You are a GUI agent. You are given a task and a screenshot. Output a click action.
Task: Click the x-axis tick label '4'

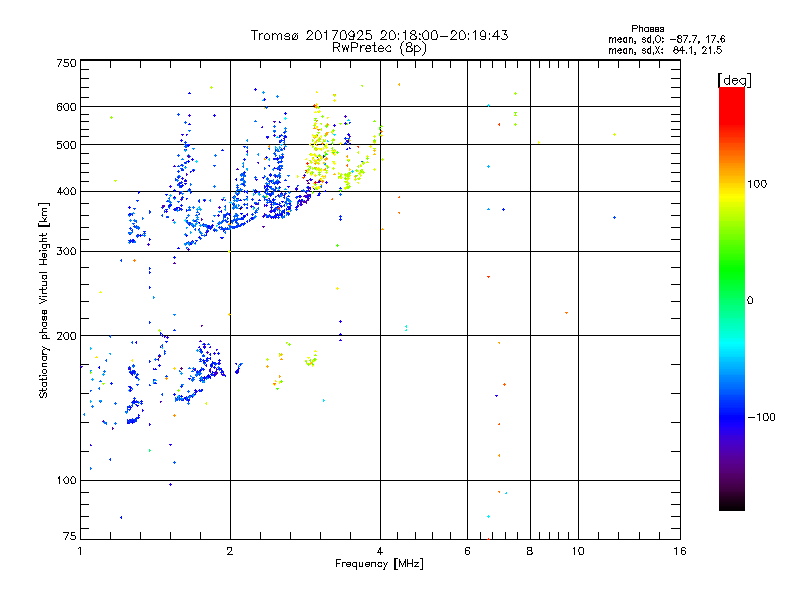coord(380,551)
